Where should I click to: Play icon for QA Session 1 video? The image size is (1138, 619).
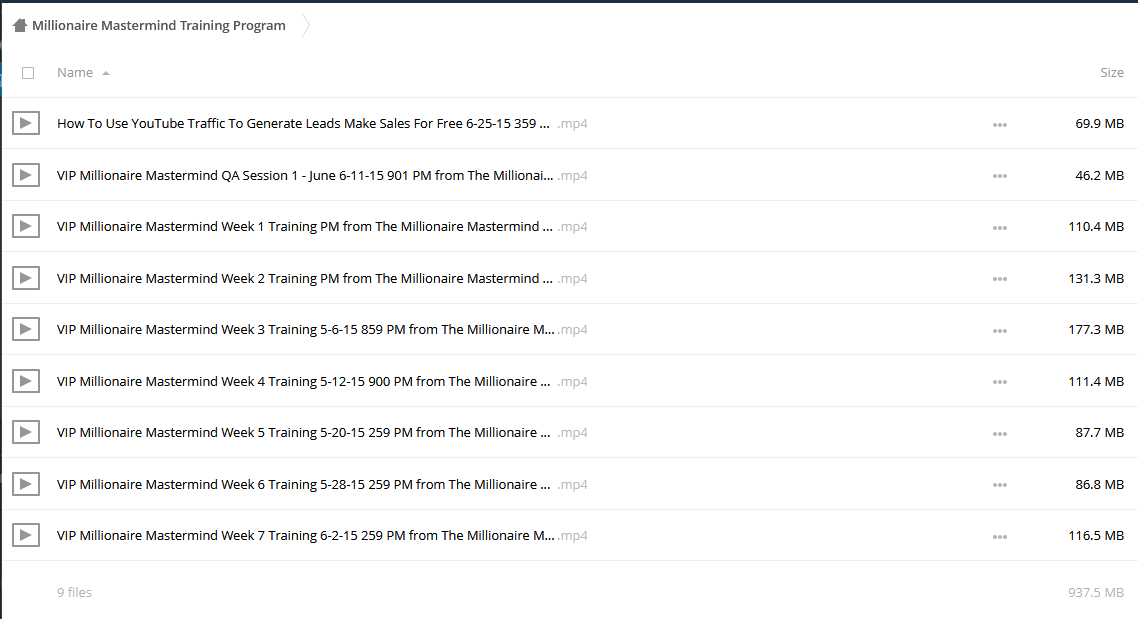25,175
